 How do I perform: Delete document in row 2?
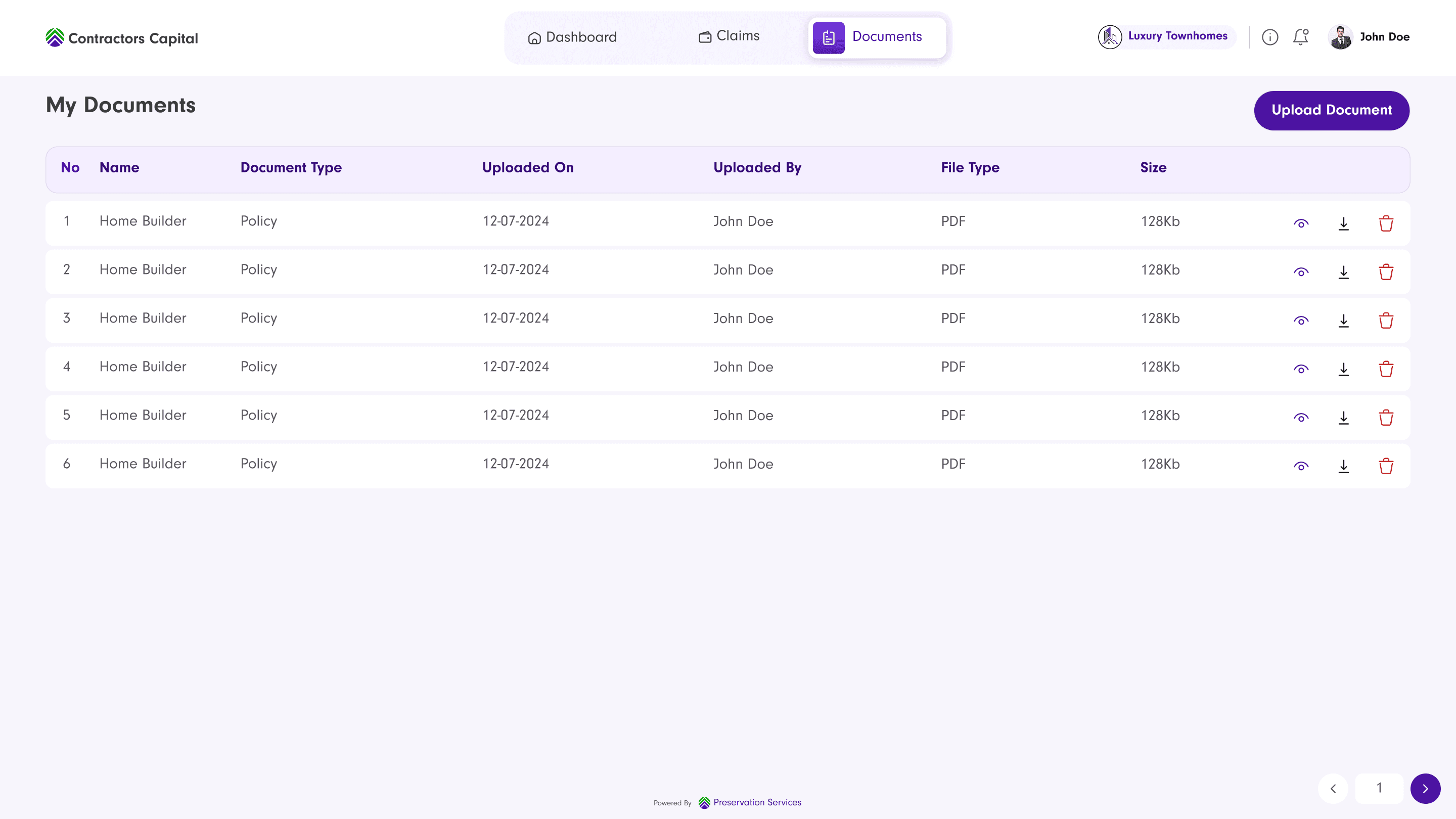tap(1386, 272)
